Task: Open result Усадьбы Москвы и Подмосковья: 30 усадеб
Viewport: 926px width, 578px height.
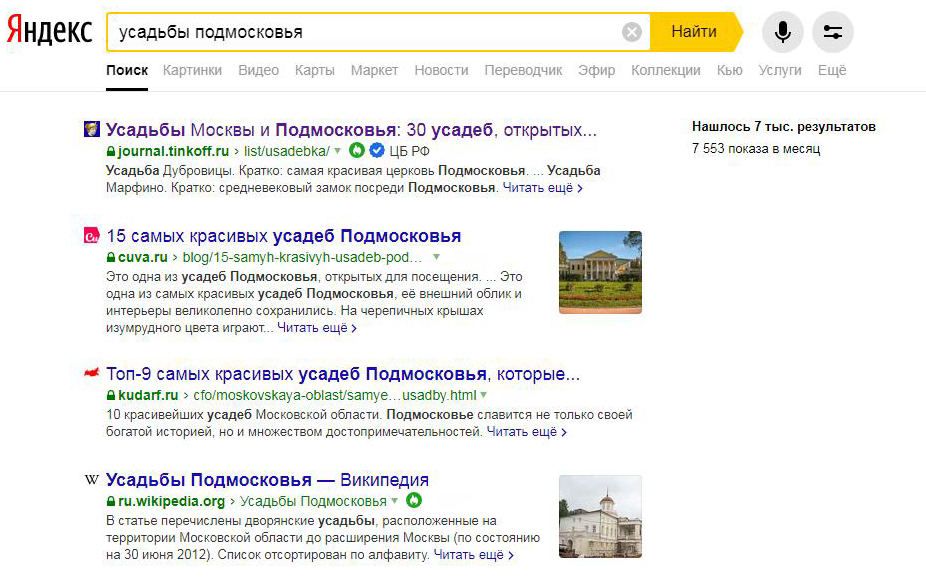Action: tap(351, 129)
